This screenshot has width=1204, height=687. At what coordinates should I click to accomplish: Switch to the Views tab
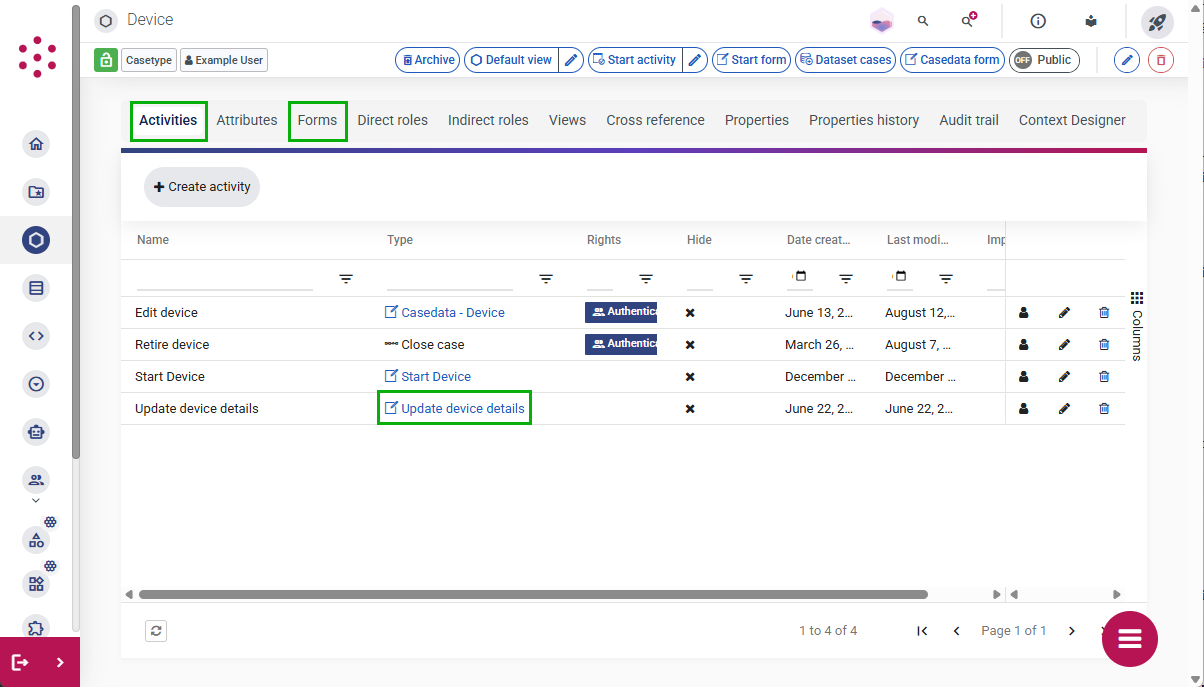coord(567,120)
